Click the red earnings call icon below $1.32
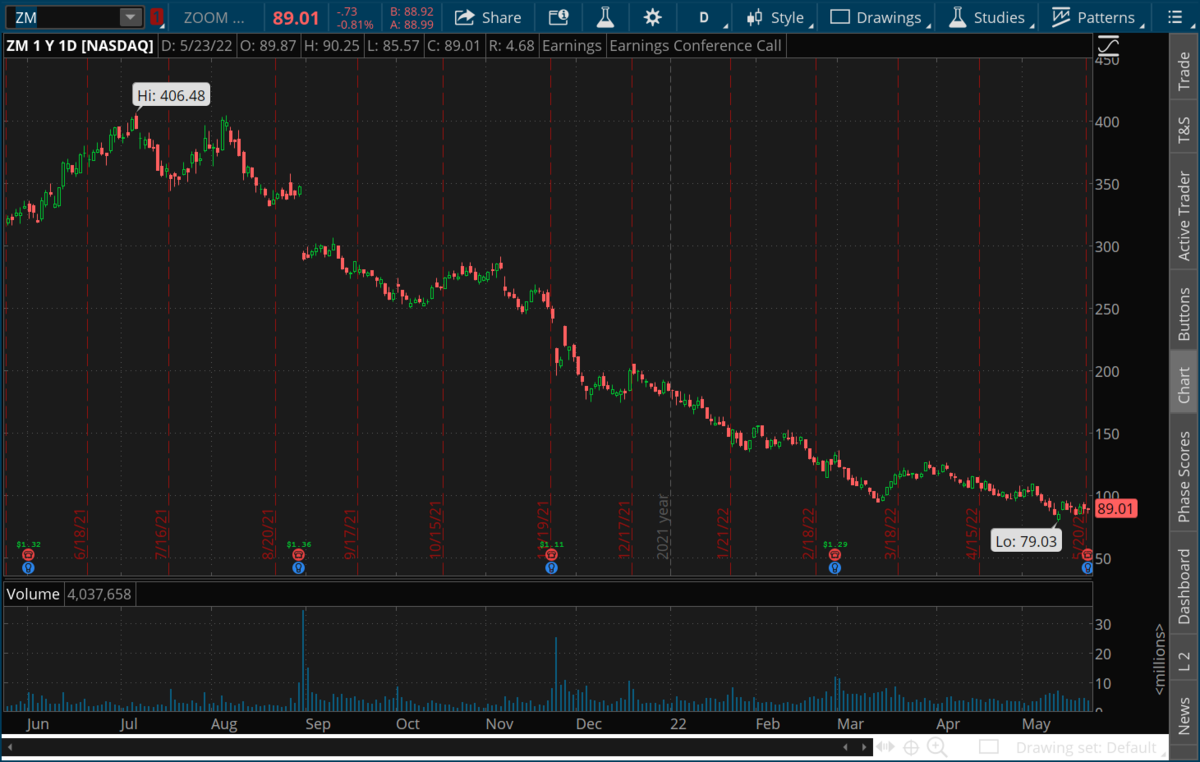Image resolution: width=1200 pixels, height=762 pixels. pos(28,555)
